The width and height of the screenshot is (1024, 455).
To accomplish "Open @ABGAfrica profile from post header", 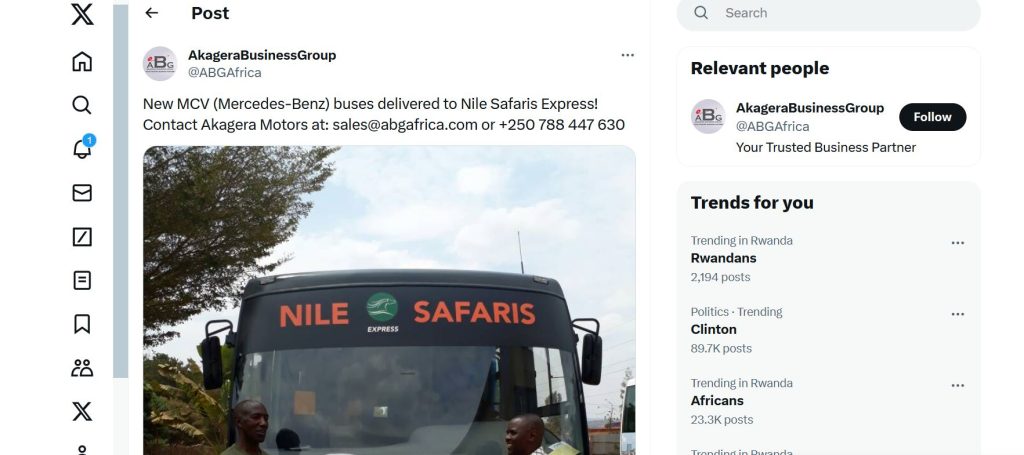I will (x=224, y=72).
